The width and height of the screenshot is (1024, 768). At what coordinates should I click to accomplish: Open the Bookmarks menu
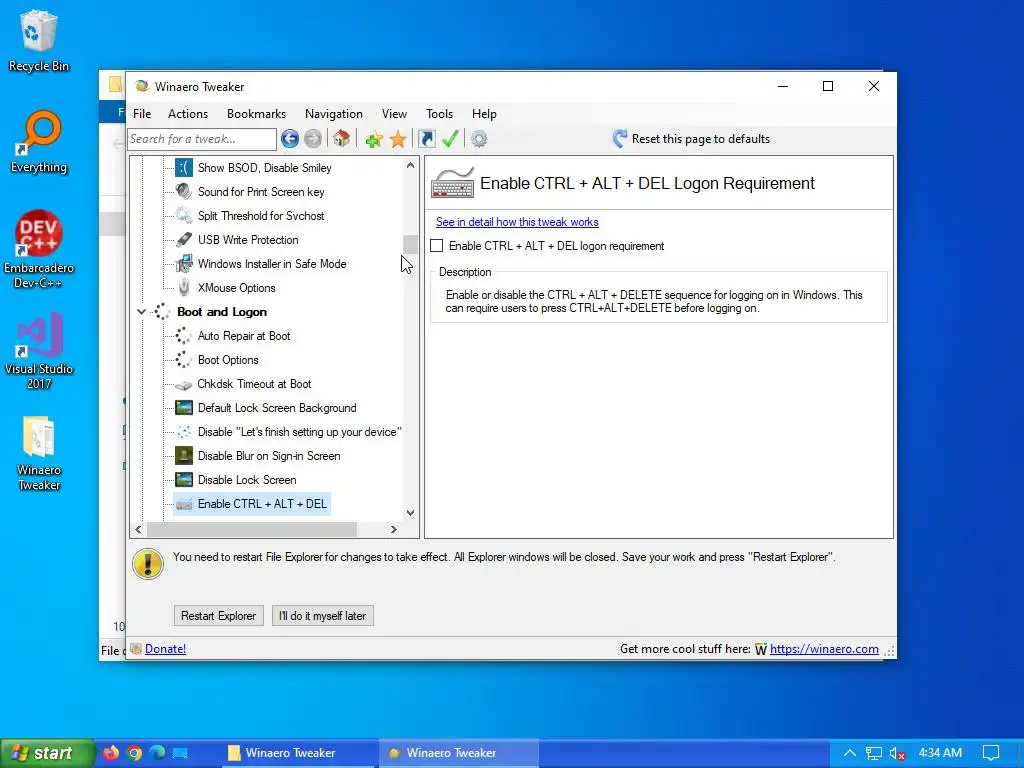point(257,114)
